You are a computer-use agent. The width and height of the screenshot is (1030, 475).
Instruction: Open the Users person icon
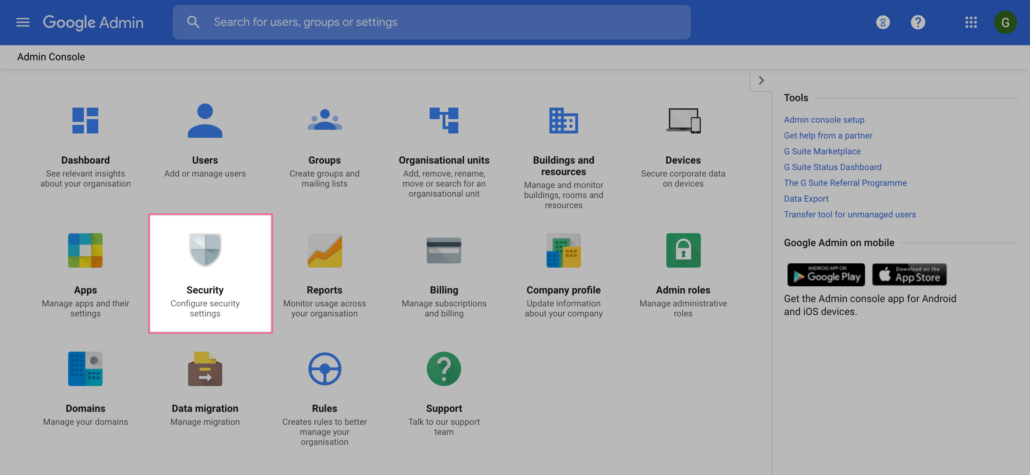point(205,121)
